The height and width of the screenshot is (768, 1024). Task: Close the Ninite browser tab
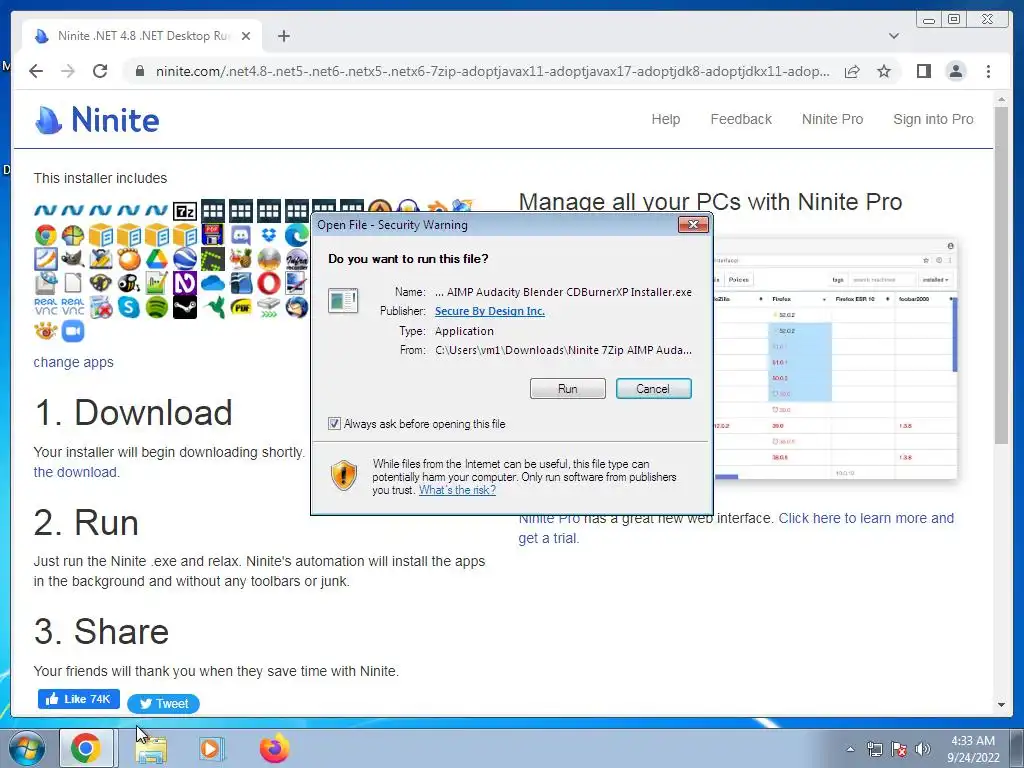[246, 36]
